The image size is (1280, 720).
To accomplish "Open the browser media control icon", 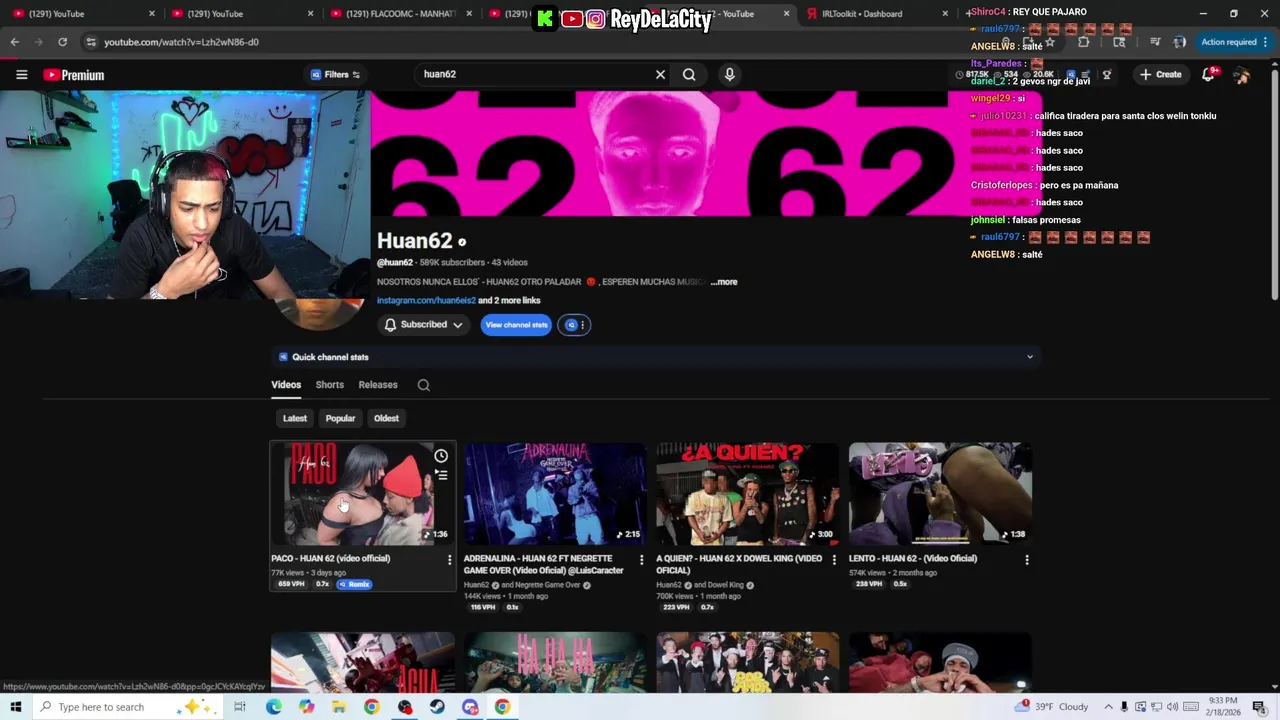I will pyautogui.click(x=1155, y=42).
